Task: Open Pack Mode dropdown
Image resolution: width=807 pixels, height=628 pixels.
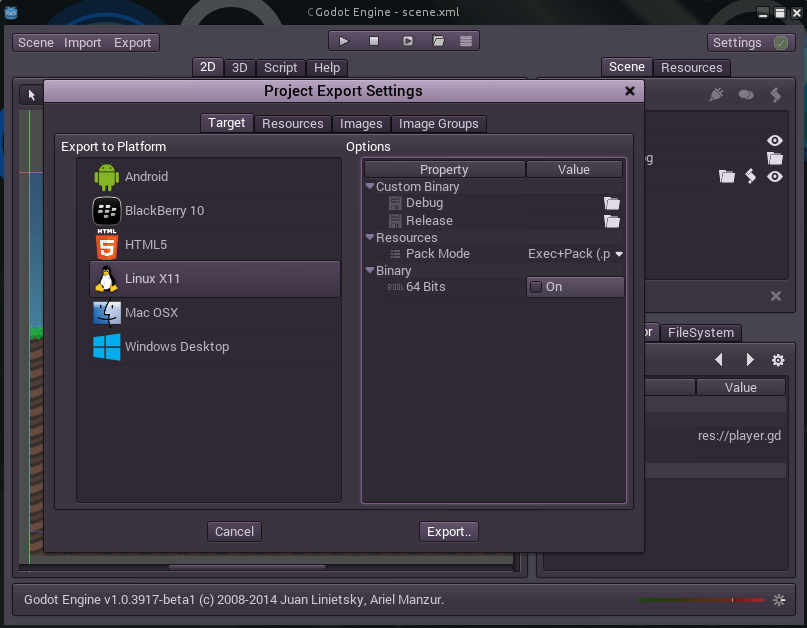Action: tap(575, 254)
